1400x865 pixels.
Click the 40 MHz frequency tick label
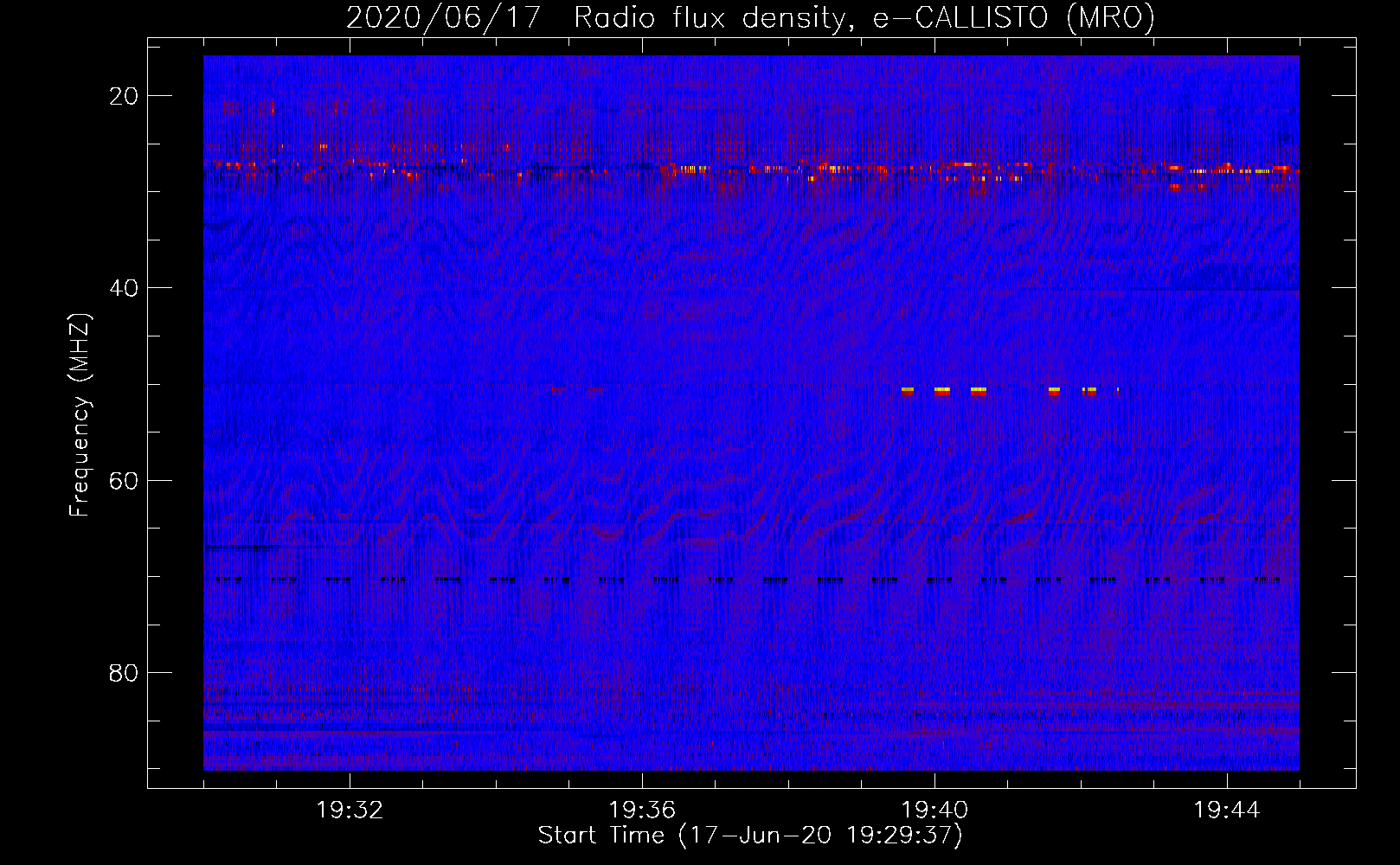(125, 287)
